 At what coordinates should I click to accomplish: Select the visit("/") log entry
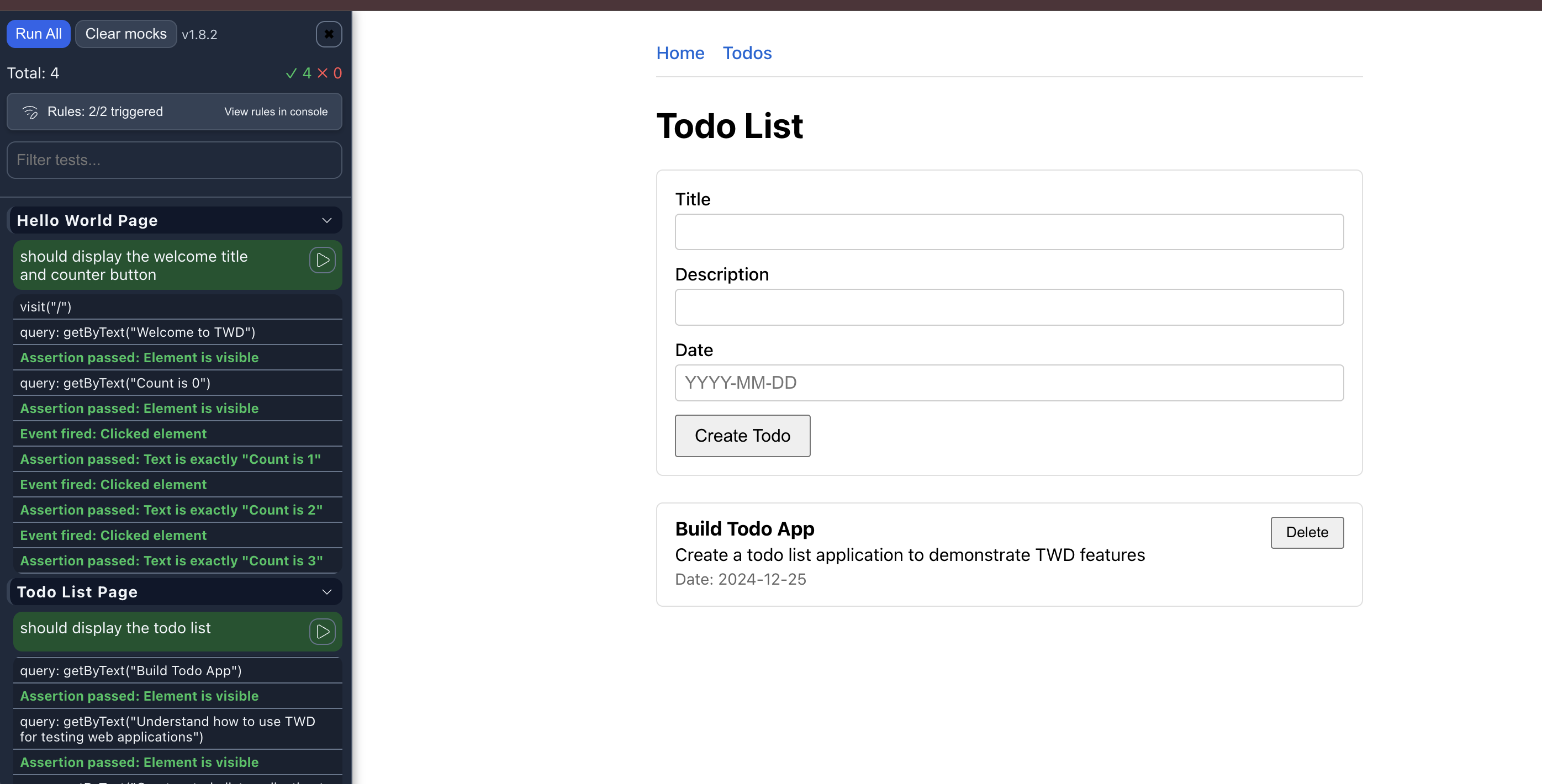177,307
